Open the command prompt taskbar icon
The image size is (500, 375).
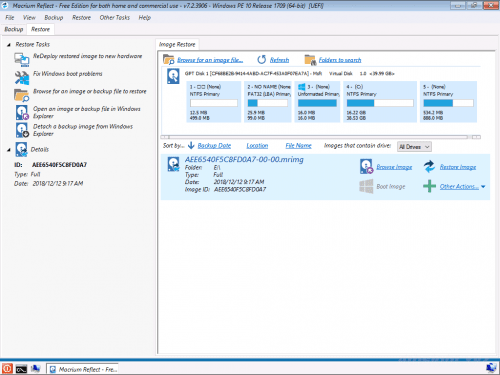[21, 369]
